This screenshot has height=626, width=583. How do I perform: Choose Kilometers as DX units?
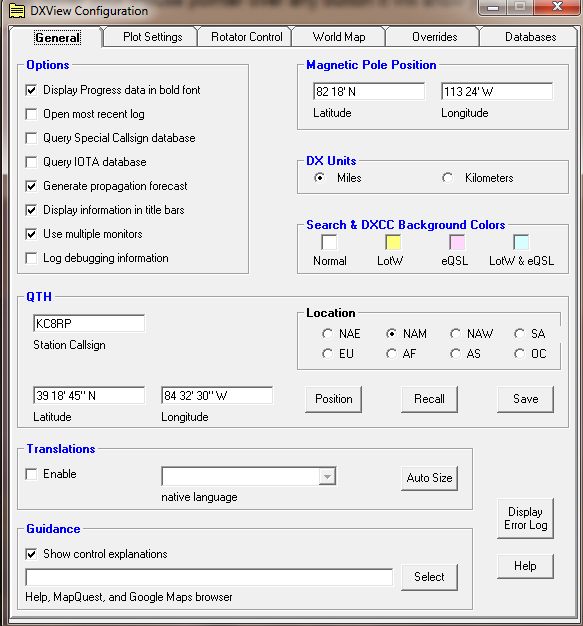pyautogui.click(x=447, y=177)
